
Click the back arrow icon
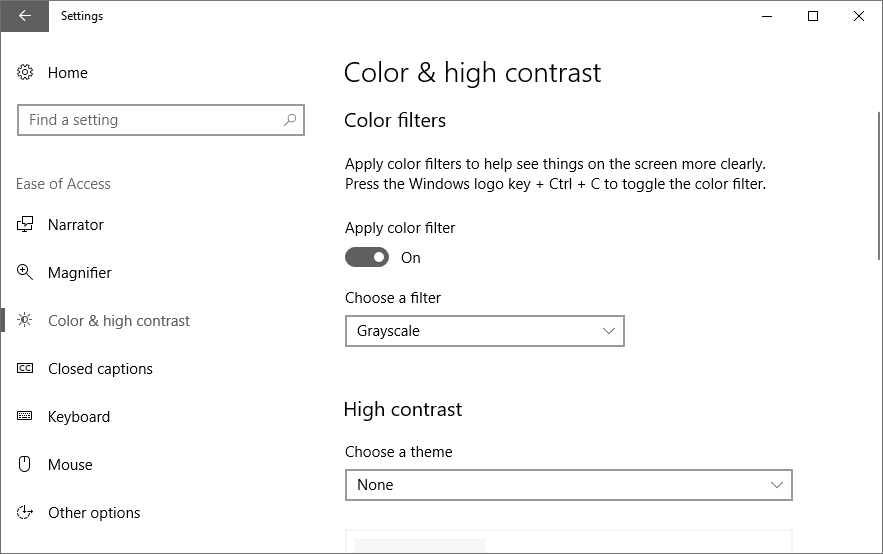point(24,16)
